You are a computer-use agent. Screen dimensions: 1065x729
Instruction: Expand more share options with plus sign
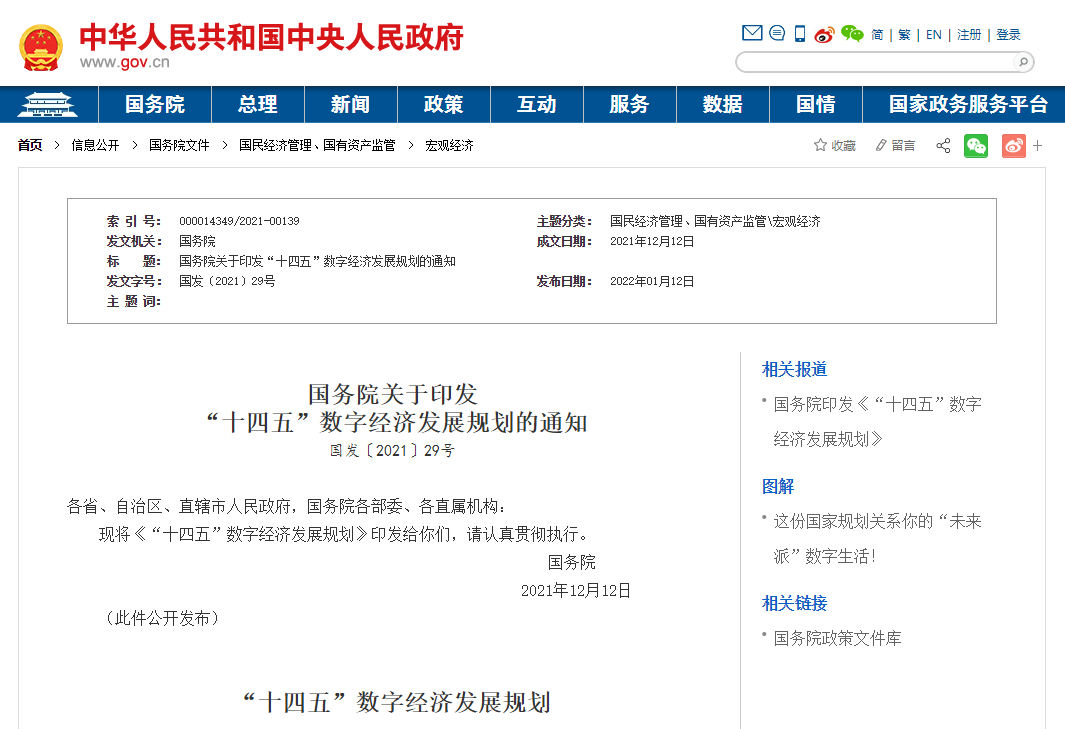1037,146
